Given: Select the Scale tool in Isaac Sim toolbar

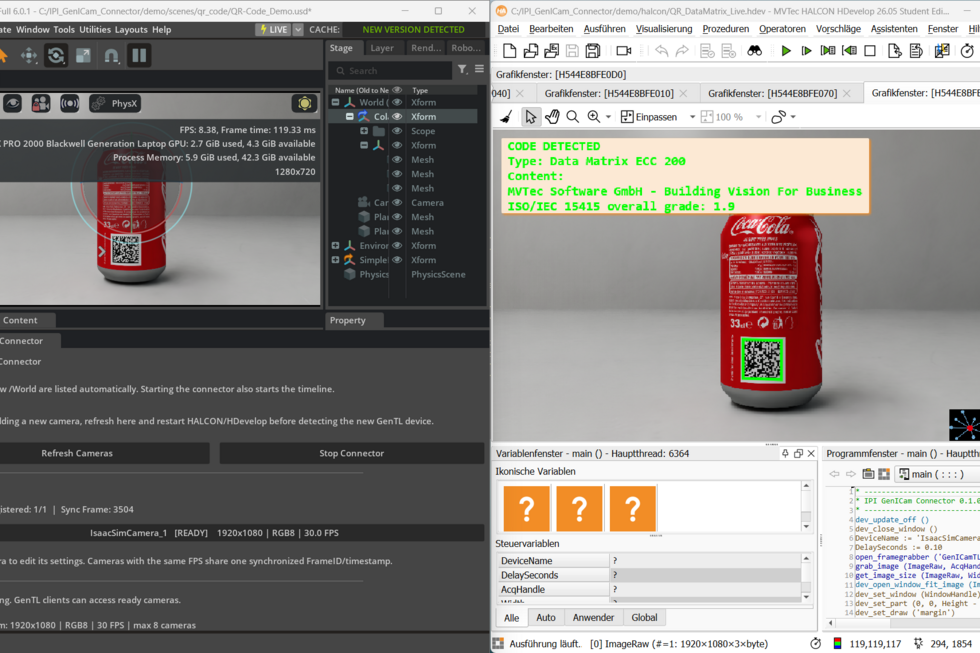Looking at the screenshot, I should pos(83,56).
